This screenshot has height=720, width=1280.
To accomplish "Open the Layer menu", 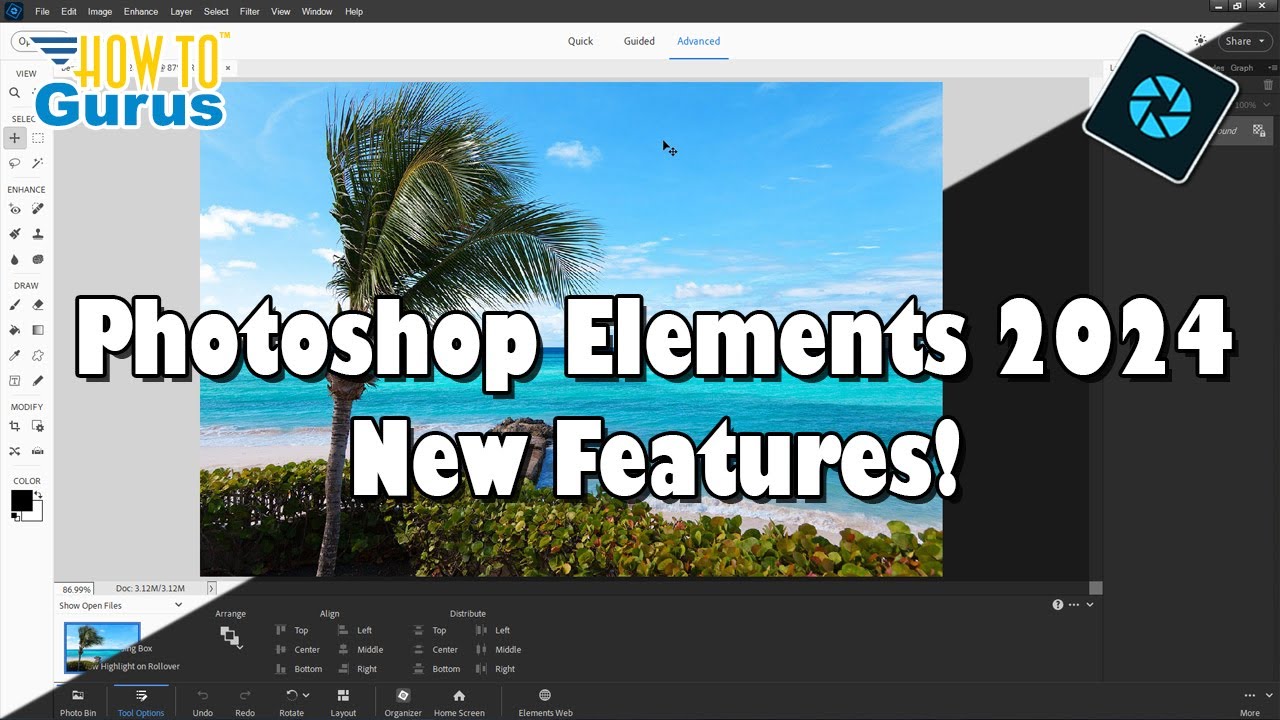I will pyautogui.click(x=181, y=12).
